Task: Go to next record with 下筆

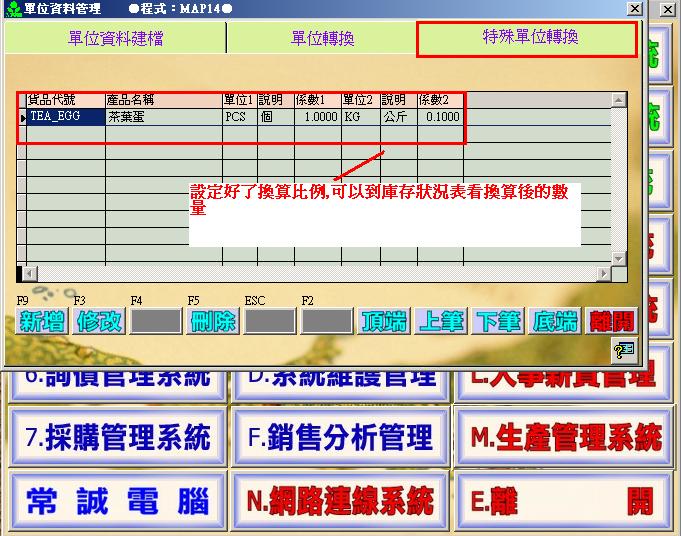Action: point(498,321)
